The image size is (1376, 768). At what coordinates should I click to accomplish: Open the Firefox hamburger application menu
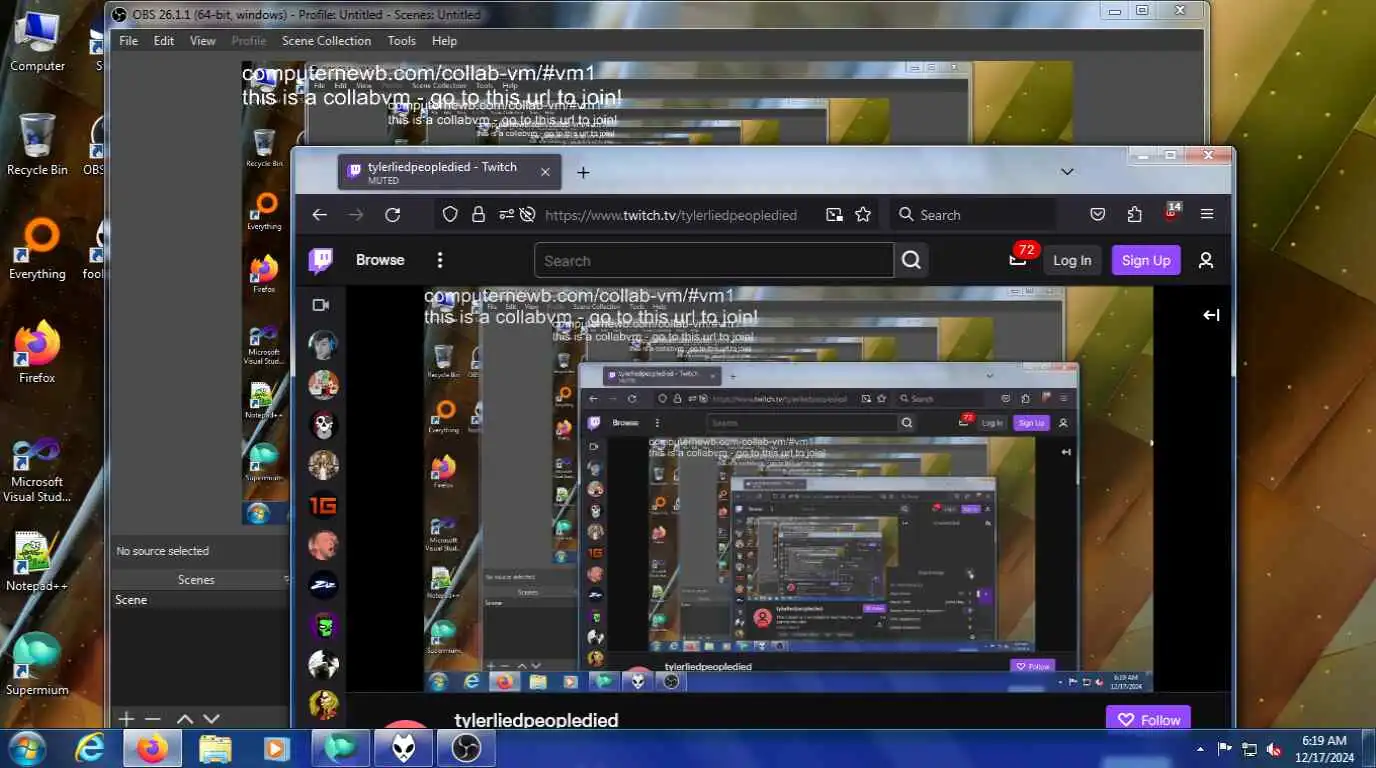[1207, 215]
